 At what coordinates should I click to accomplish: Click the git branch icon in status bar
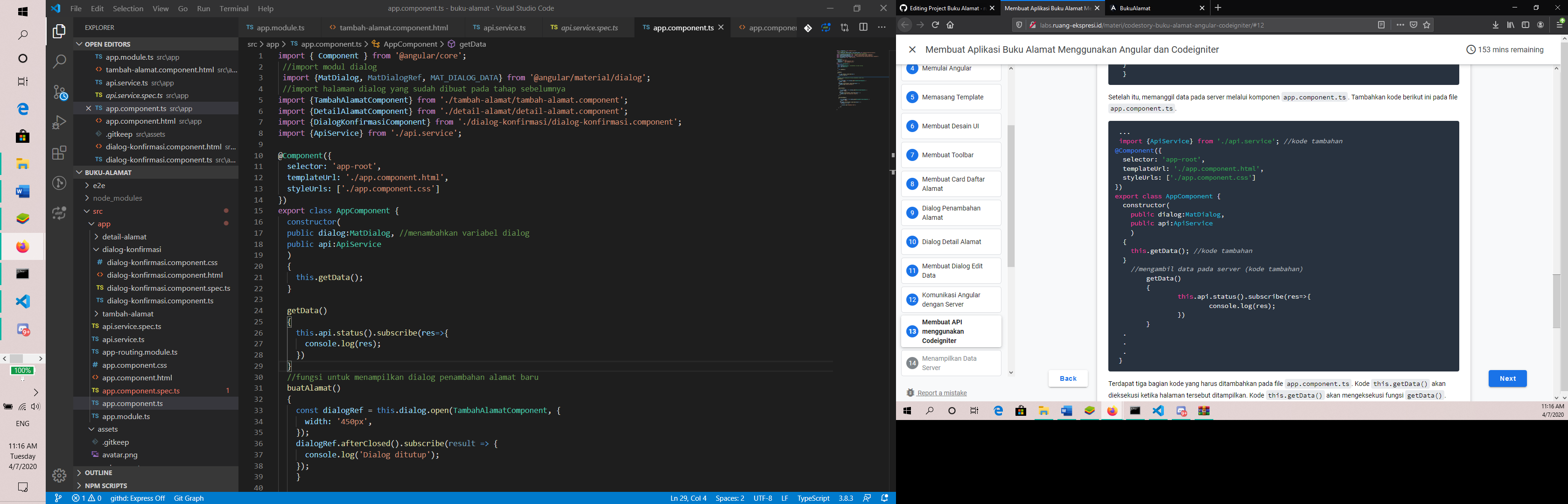58,498
